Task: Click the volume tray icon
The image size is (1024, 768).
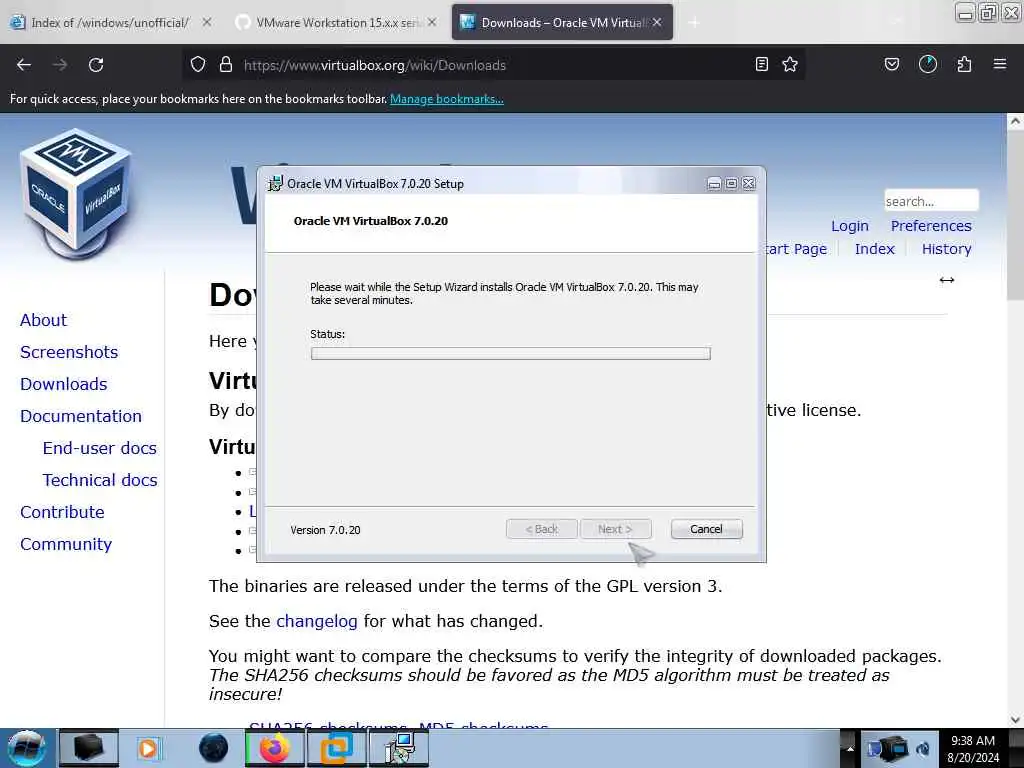Action: pos(923,749)
